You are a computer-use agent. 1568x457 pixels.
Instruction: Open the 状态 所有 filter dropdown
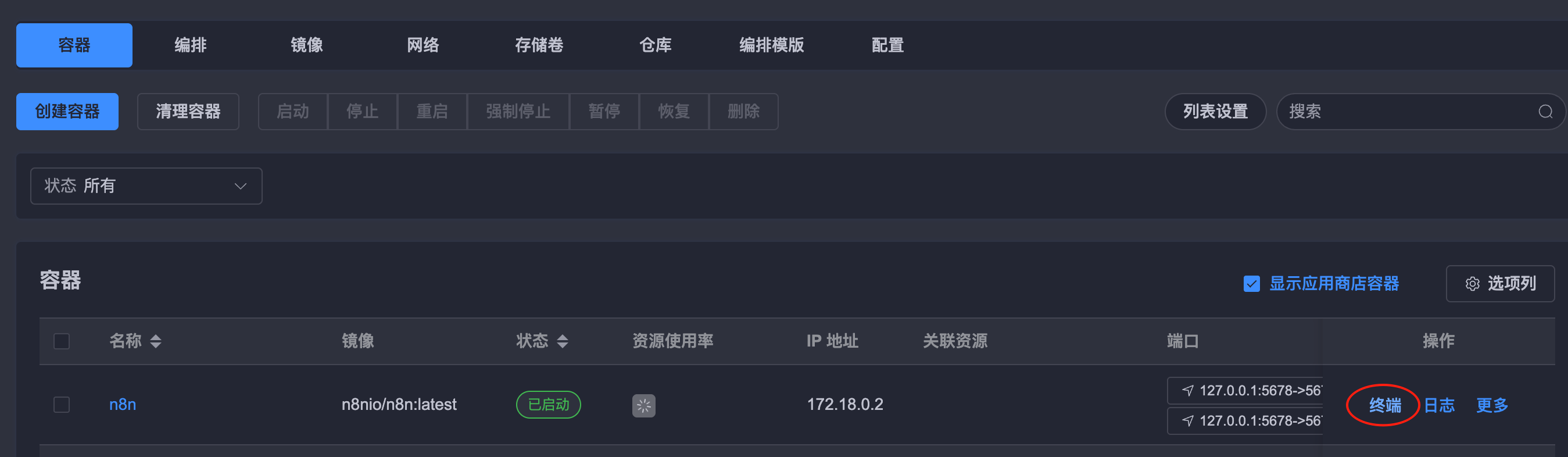click(146, 186)
